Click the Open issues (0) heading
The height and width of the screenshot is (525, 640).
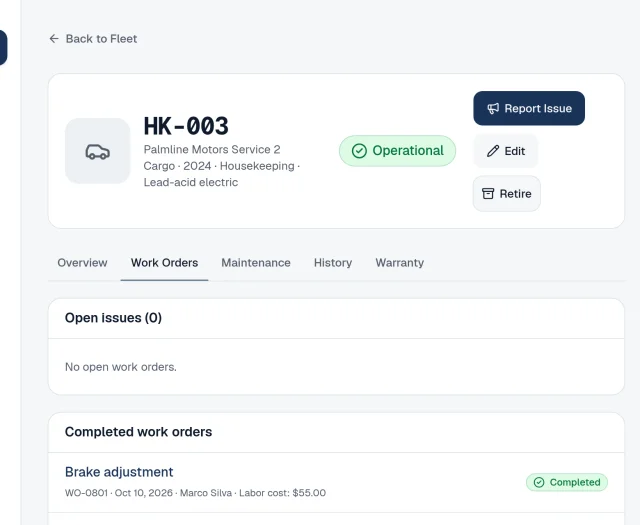[113, 318]
